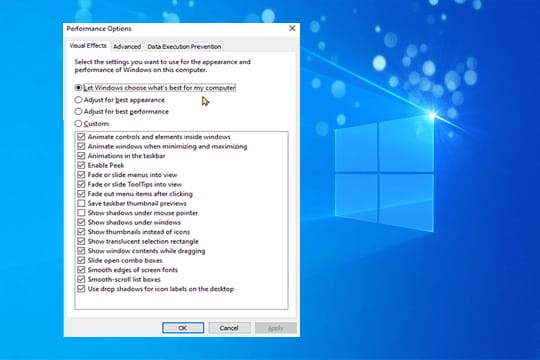Uncheck Animate controls and elements inside windows
Screen dimensions: 540x360
tap(81, 137)
